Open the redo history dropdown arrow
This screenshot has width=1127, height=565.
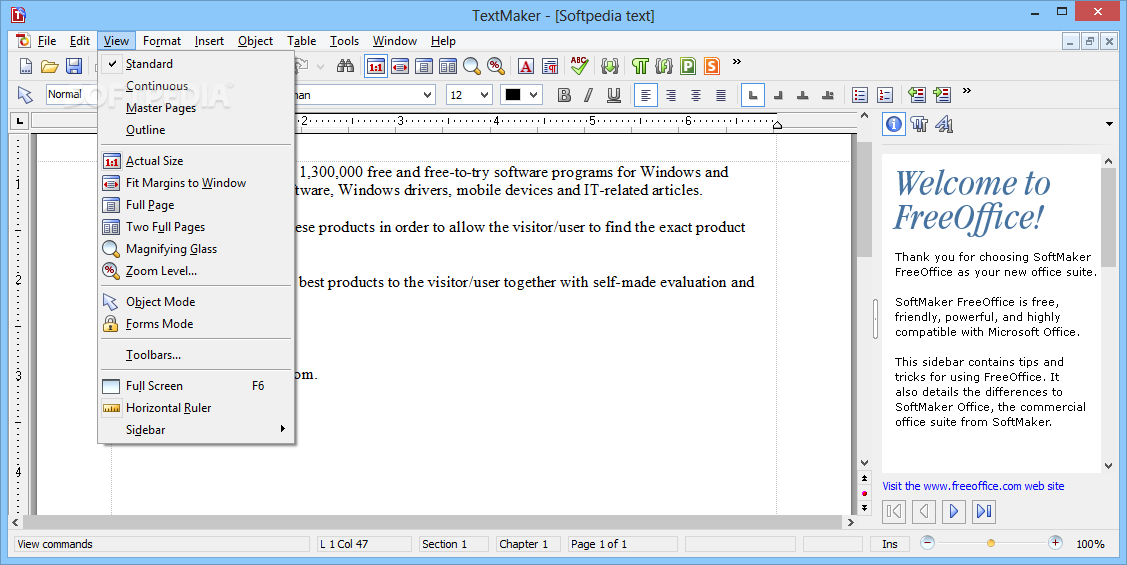pos(321,67)
